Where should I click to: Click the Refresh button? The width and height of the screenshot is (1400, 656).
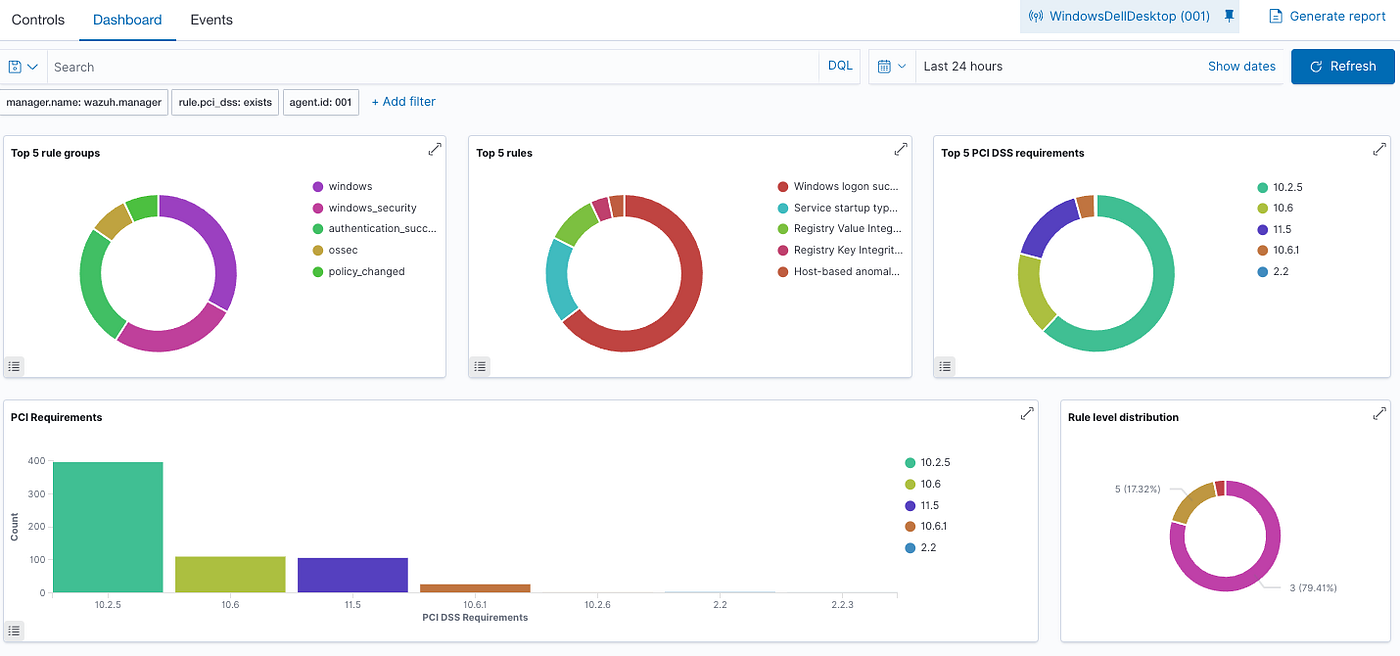(1341, 66)
